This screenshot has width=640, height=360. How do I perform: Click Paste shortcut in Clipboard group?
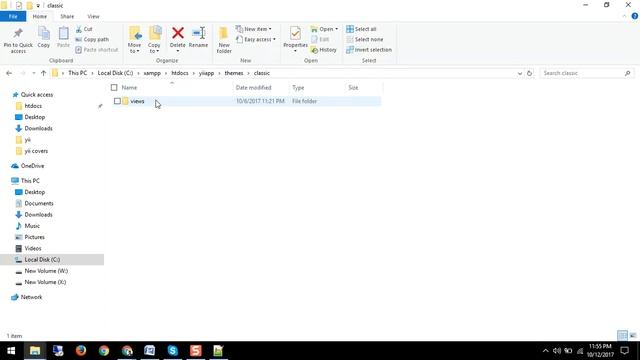pyautogui.click(x=97, y=50)
